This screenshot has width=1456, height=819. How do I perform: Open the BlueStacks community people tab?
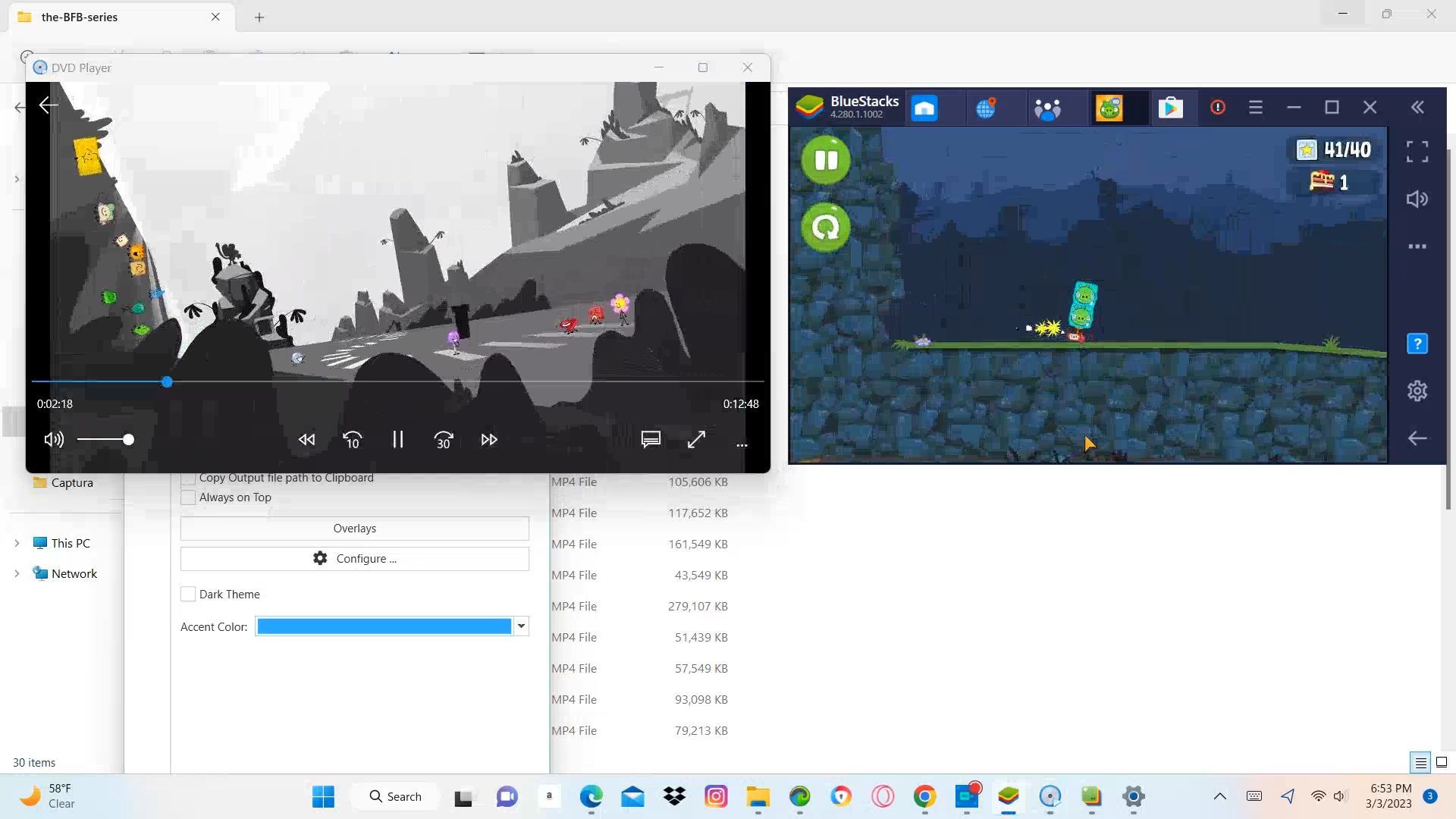(1047, 108)
